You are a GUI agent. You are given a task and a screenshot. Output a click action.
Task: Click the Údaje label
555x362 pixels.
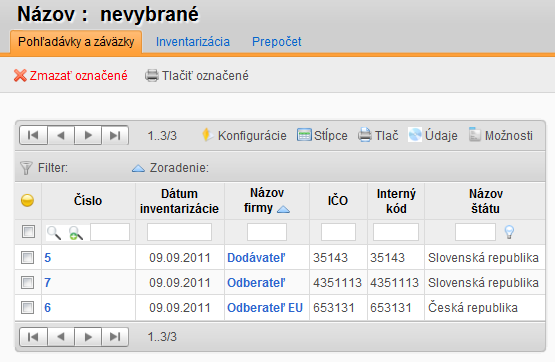(x=441, y=136)
